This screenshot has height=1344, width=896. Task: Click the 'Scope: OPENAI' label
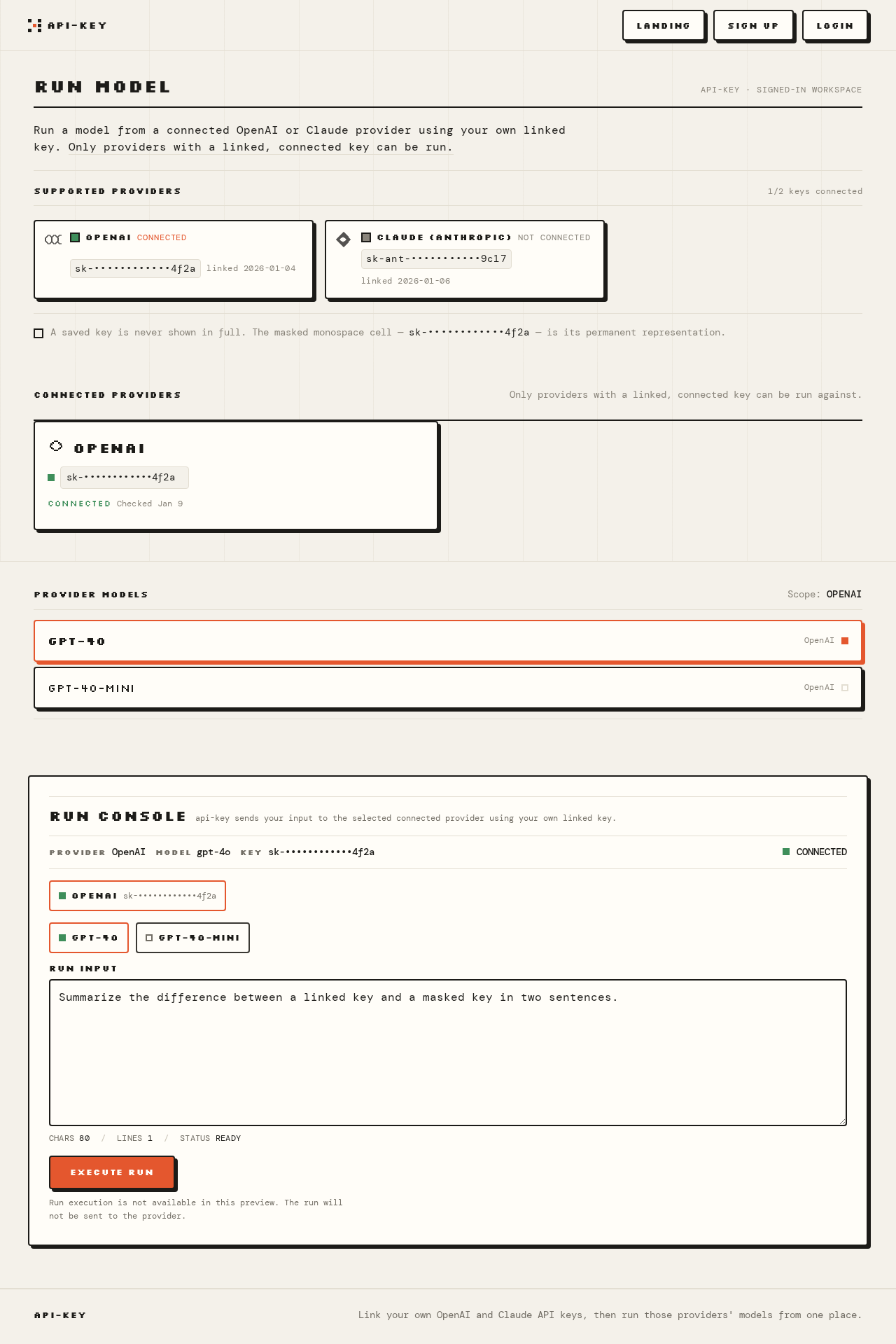click(x=825, y=595)
